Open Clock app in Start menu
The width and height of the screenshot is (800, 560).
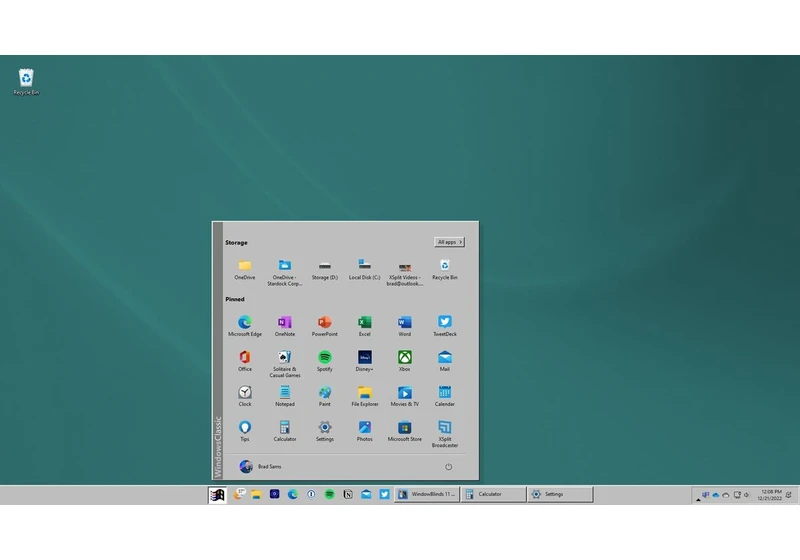(245, 396)
